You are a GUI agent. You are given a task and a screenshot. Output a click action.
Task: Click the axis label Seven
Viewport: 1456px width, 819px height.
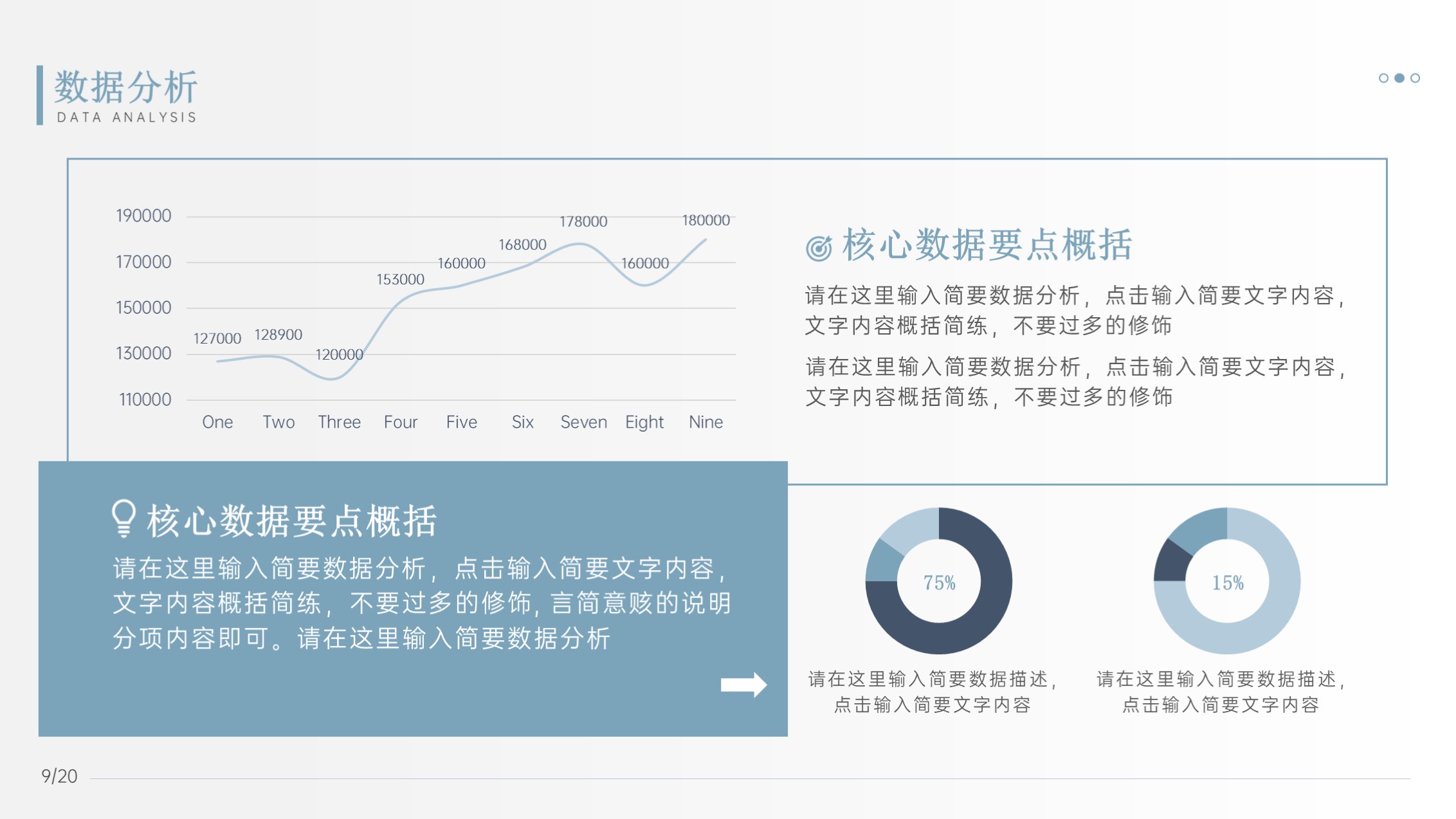(x=584, y=422)
